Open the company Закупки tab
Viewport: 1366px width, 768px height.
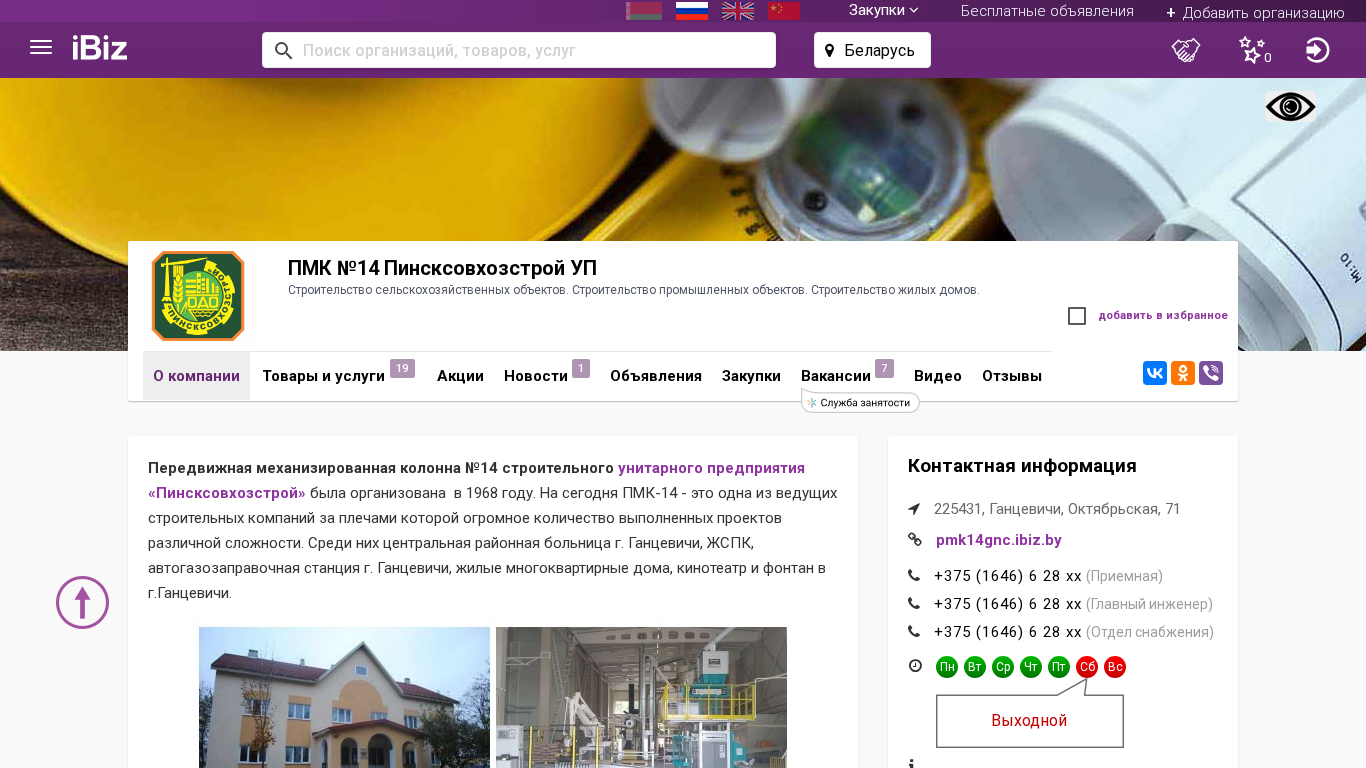(x=751, y=376)
